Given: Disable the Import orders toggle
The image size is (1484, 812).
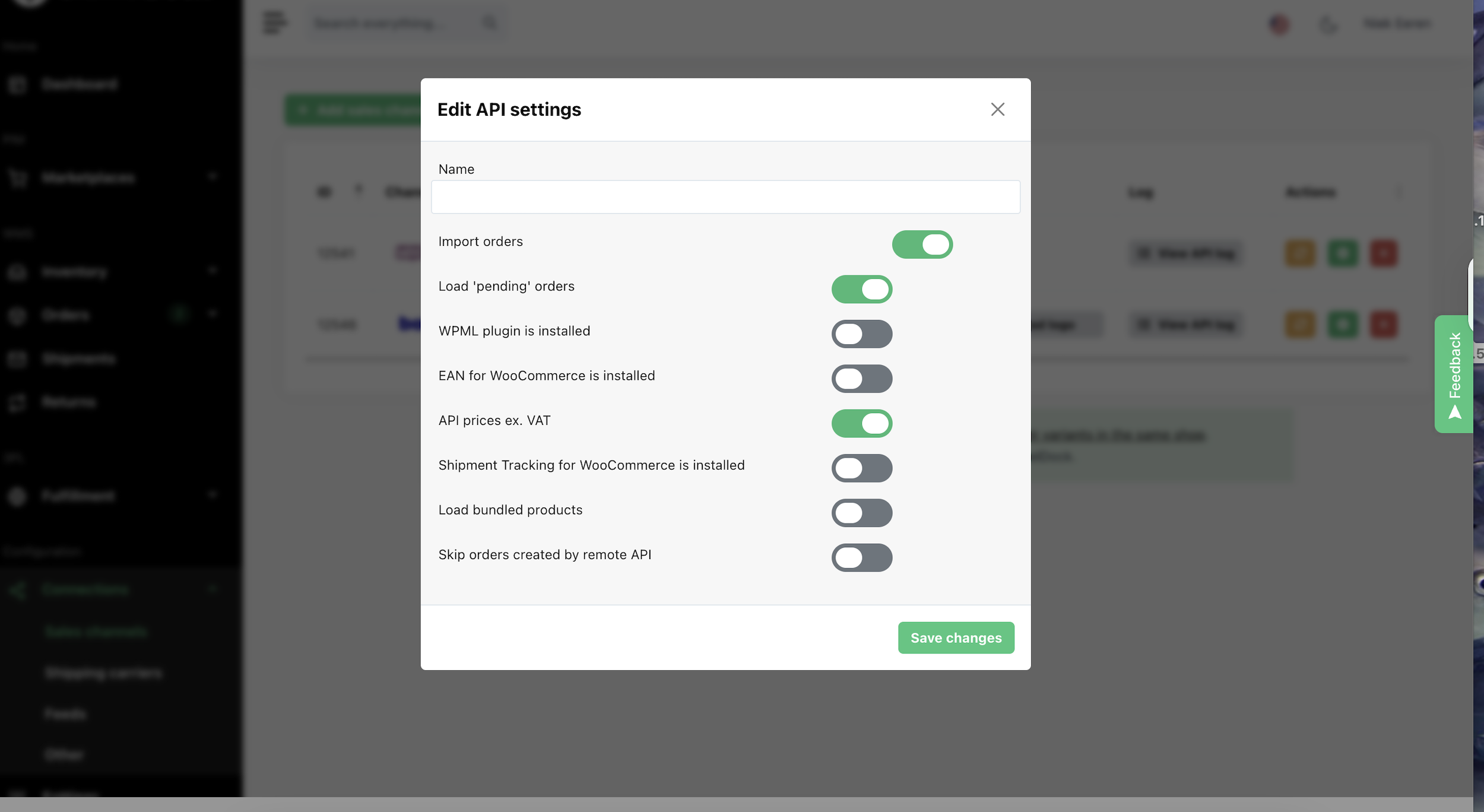Looking at the screenshot, I should point(922,245).
